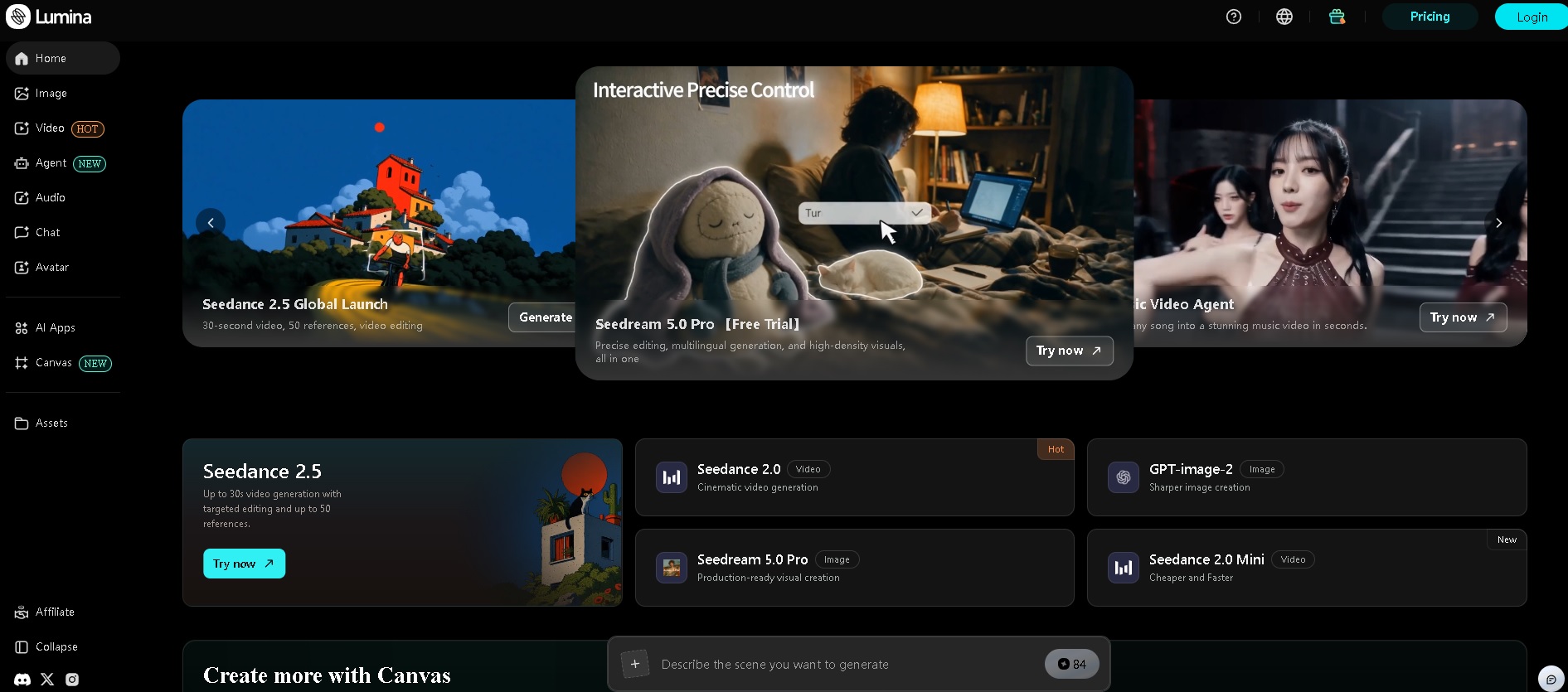Viewport: 1568px width, 692px height.
Task: Open the Seedance 2.0 model card
Action: coord(854,477)
